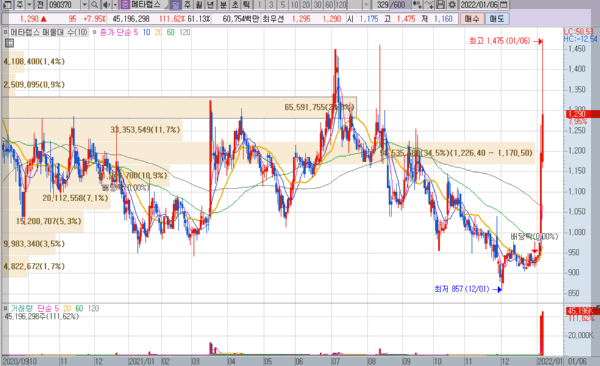
Task: Click the 33,353,549(11.7%) volume profile bar
Action: [x=92, y=130]
